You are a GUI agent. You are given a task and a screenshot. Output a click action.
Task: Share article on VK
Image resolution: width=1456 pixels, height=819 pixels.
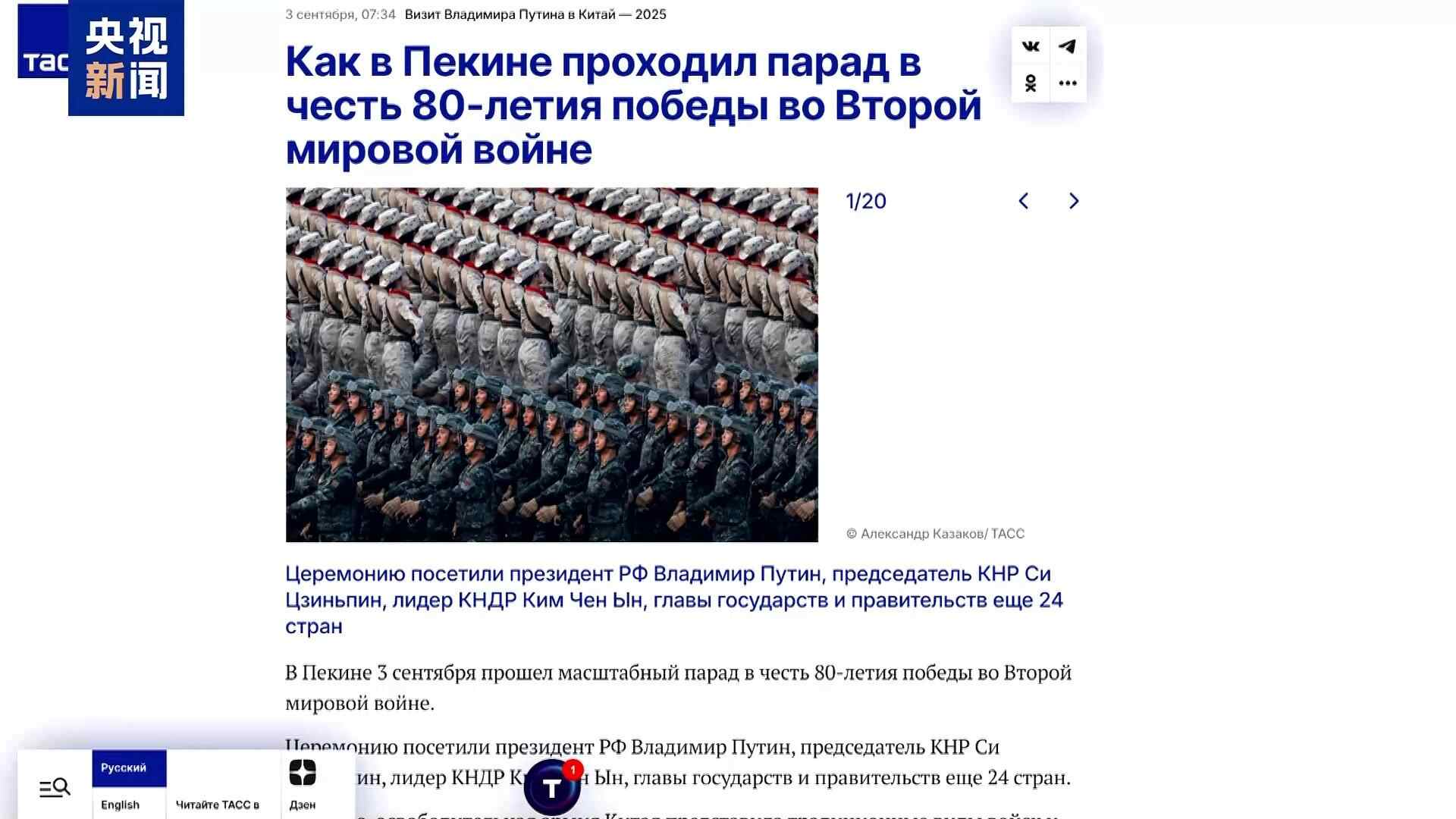[x=1031, y=46]
